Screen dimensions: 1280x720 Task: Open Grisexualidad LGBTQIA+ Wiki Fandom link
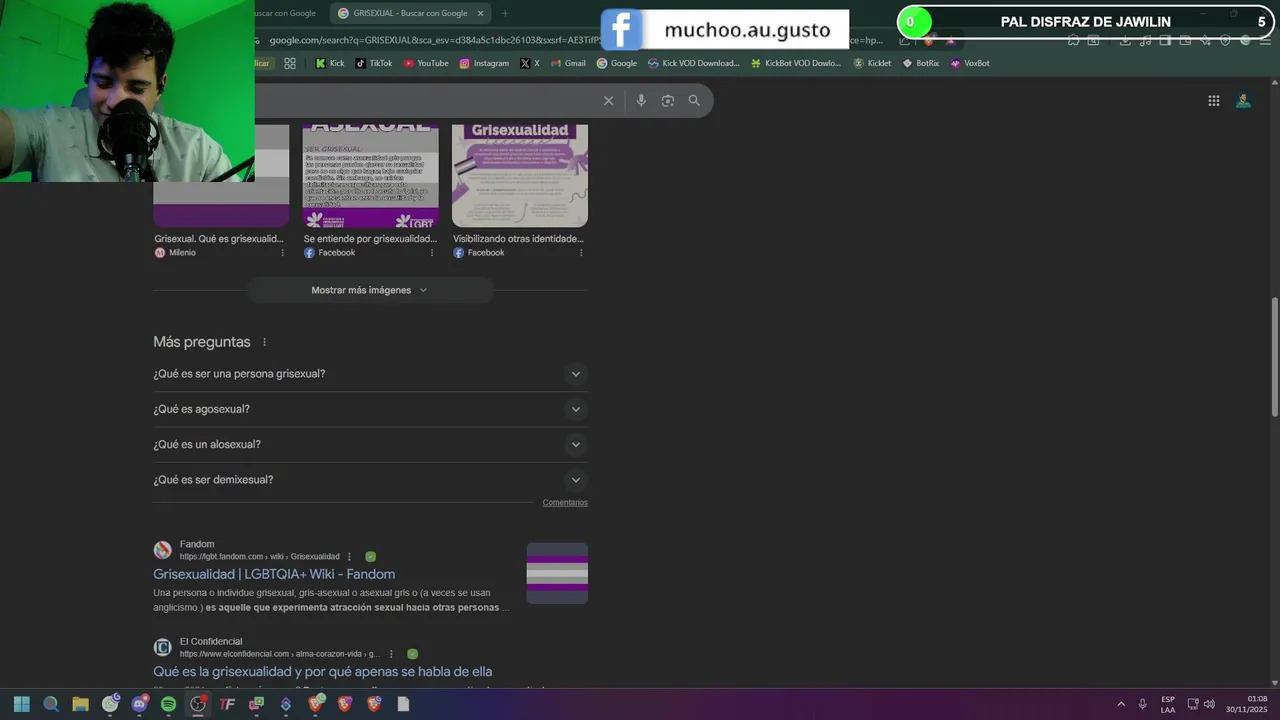(274, 574)
